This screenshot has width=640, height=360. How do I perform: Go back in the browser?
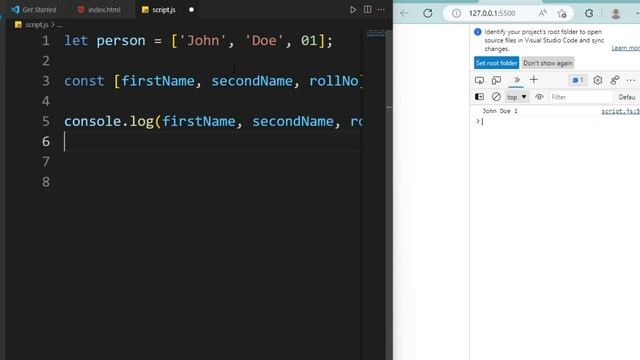pos(404,13)
